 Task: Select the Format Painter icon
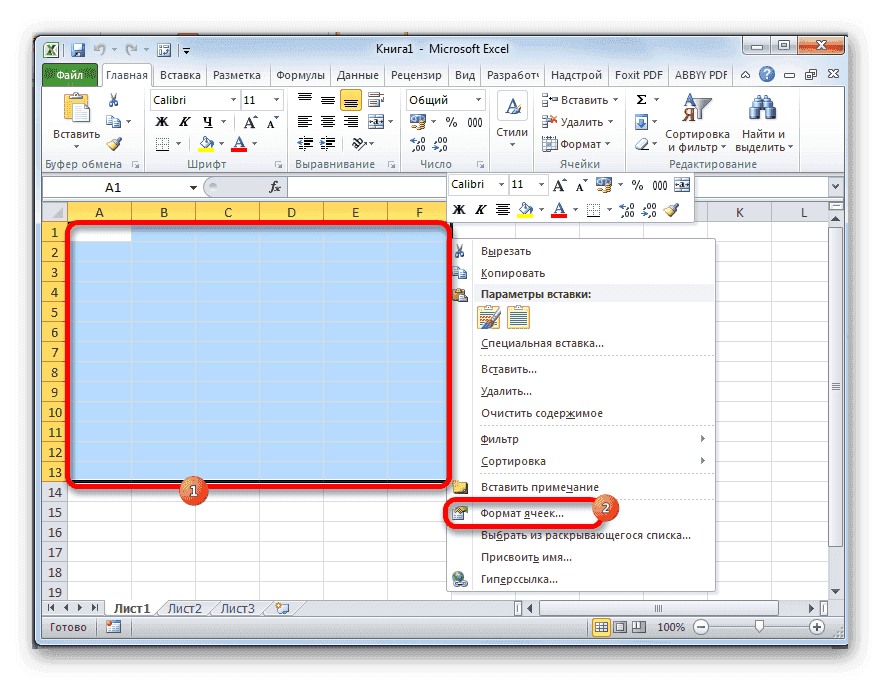coord(115,143)
